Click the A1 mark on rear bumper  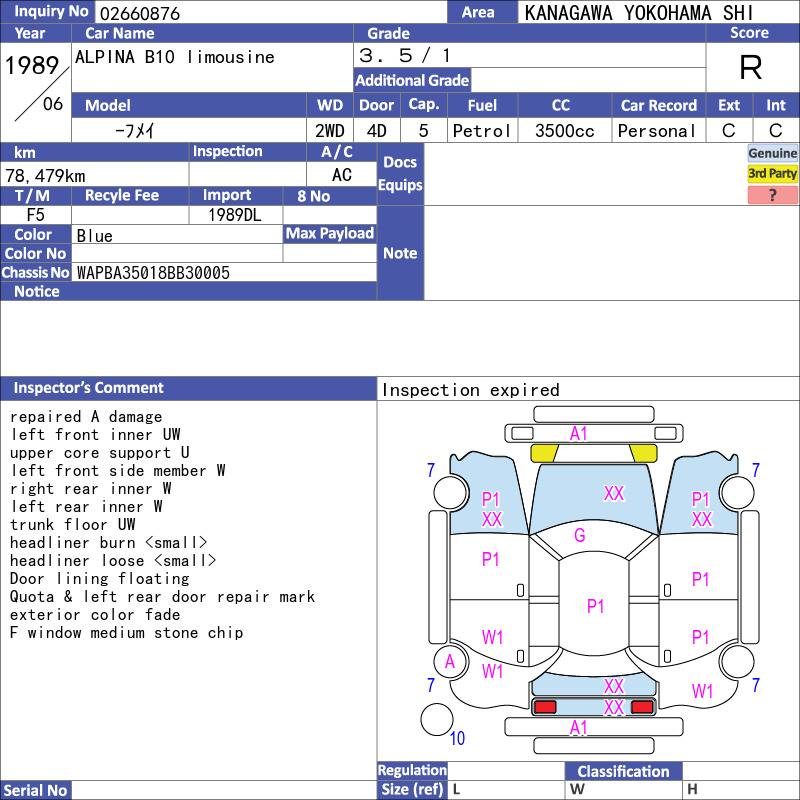pos(579,728)
